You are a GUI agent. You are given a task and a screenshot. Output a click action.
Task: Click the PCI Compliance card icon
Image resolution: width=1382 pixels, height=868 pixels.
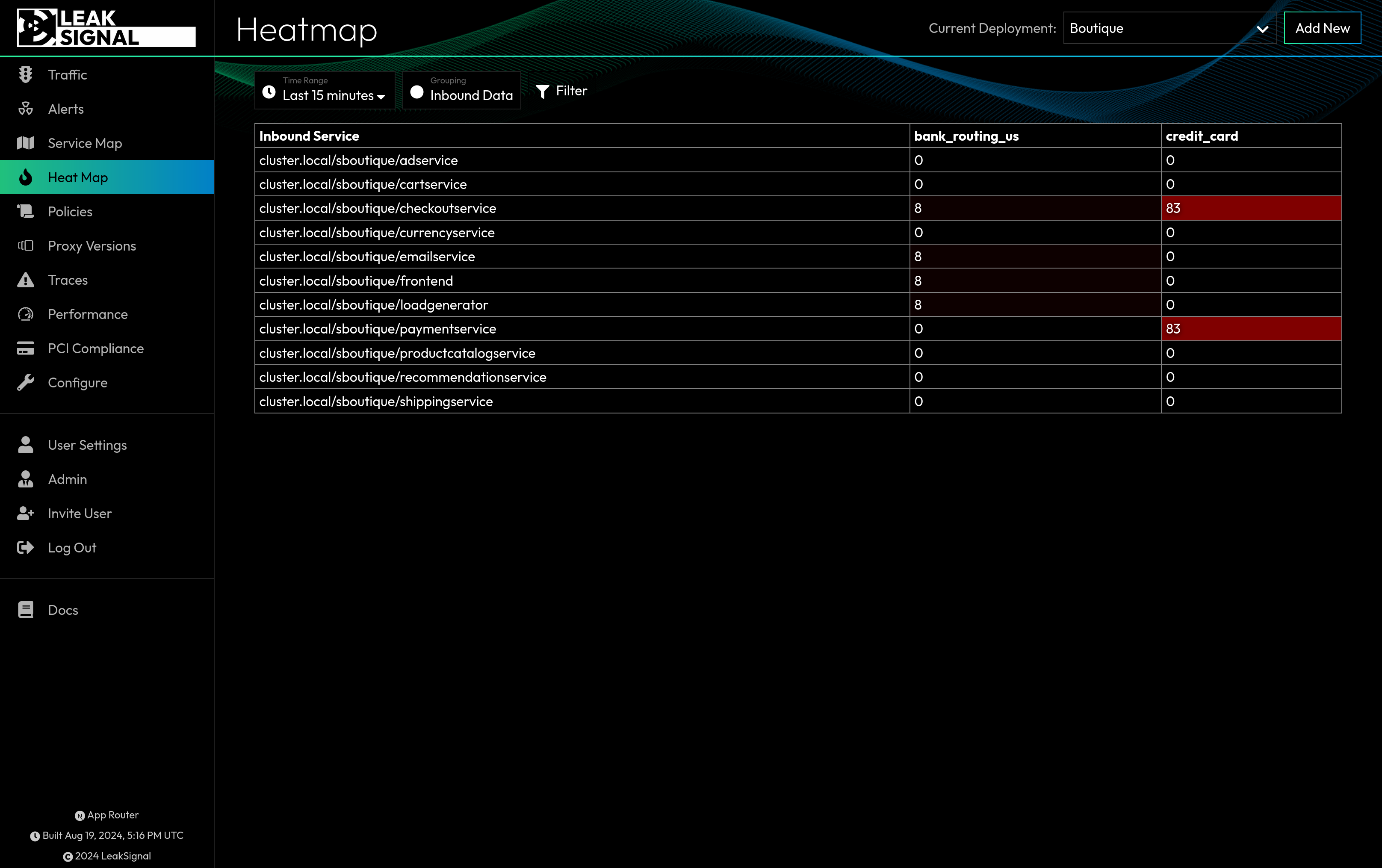click(25, 348)
